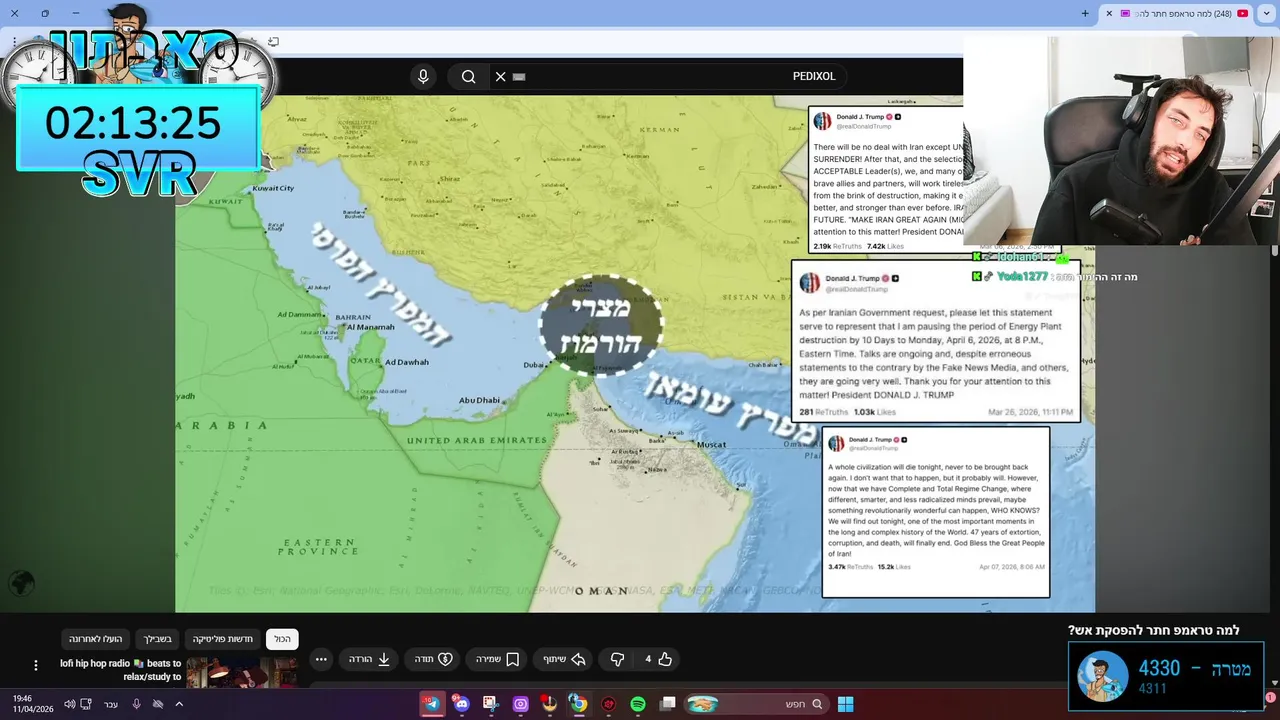Open lofi hip hop radio thumbnail

click(x=241, y=672)
